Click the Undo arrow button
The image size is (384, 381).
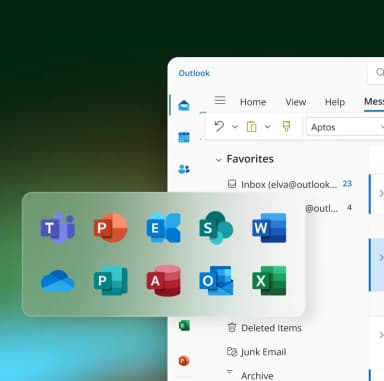tap(219, 127)
